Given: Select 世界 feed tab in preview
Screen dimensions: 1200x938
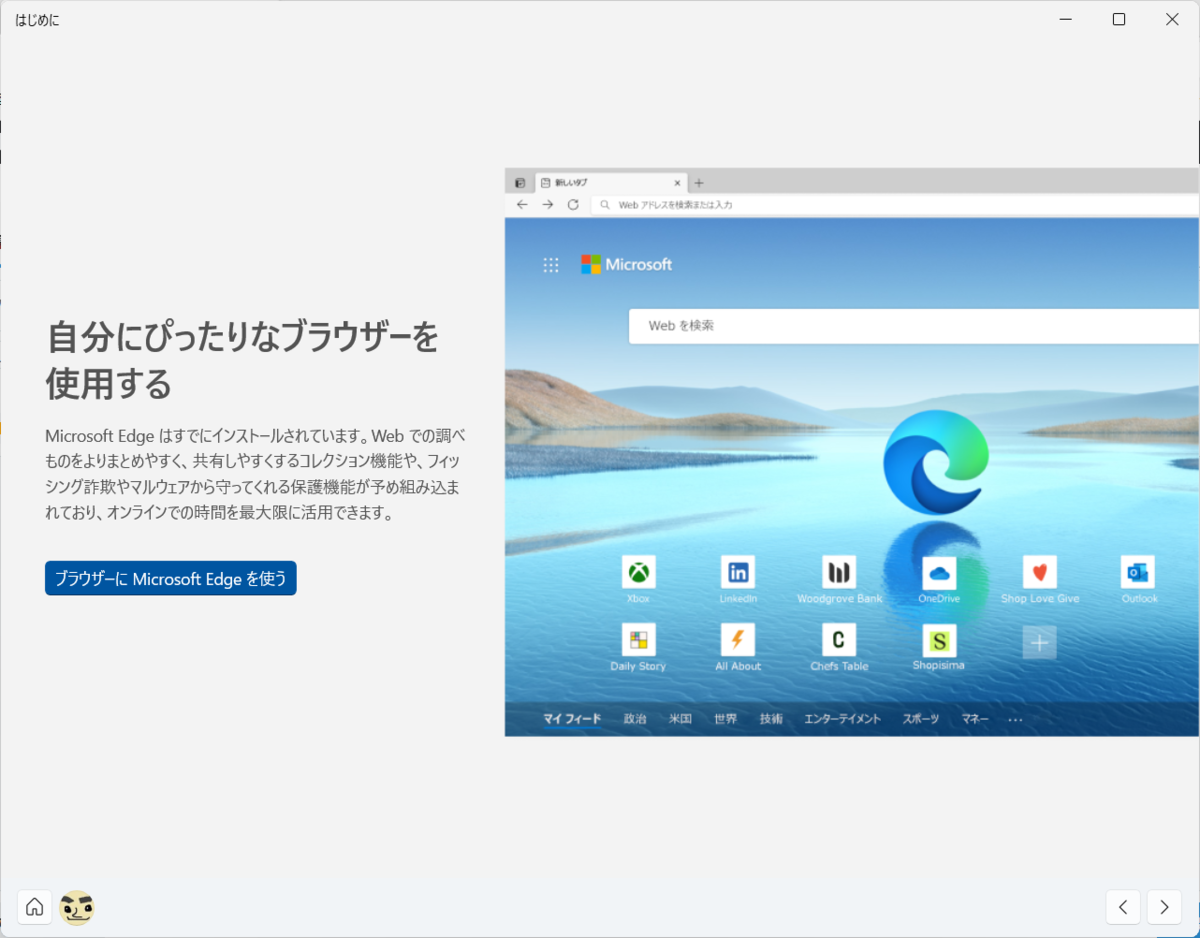Looking at the screenshot, I should click(725, 719).
